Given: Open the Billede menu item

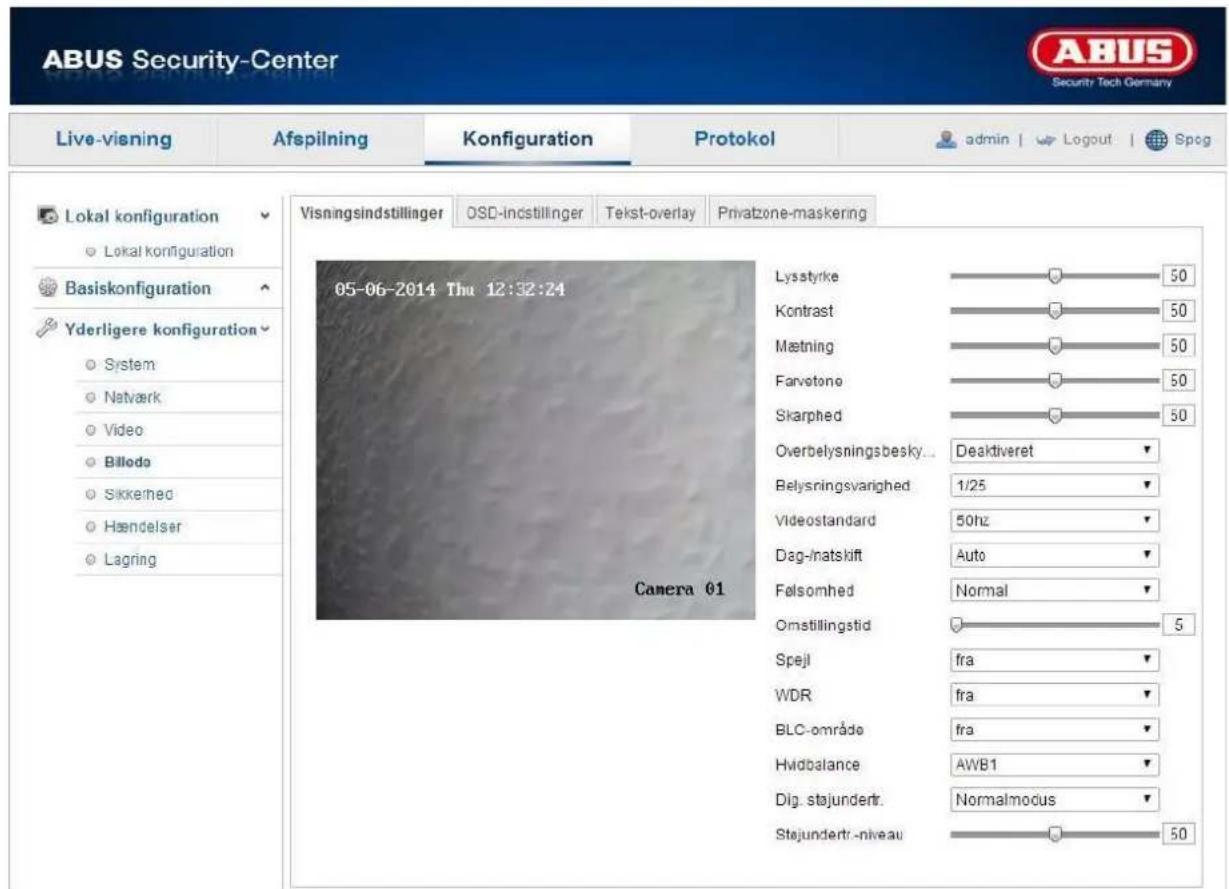Looking at the screenshot, I should [x=131, y=462].
